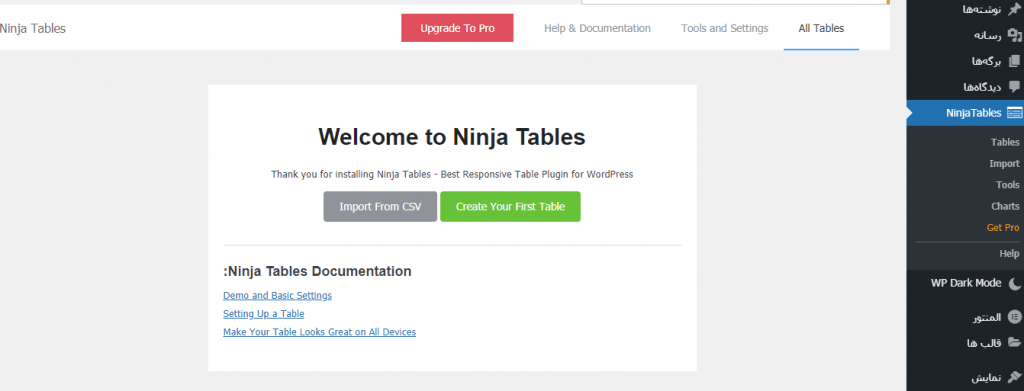Click the Ninja Tables header title
Image resolution: width=1024 pixels, height=391 pixels.
tap(33, 29)
